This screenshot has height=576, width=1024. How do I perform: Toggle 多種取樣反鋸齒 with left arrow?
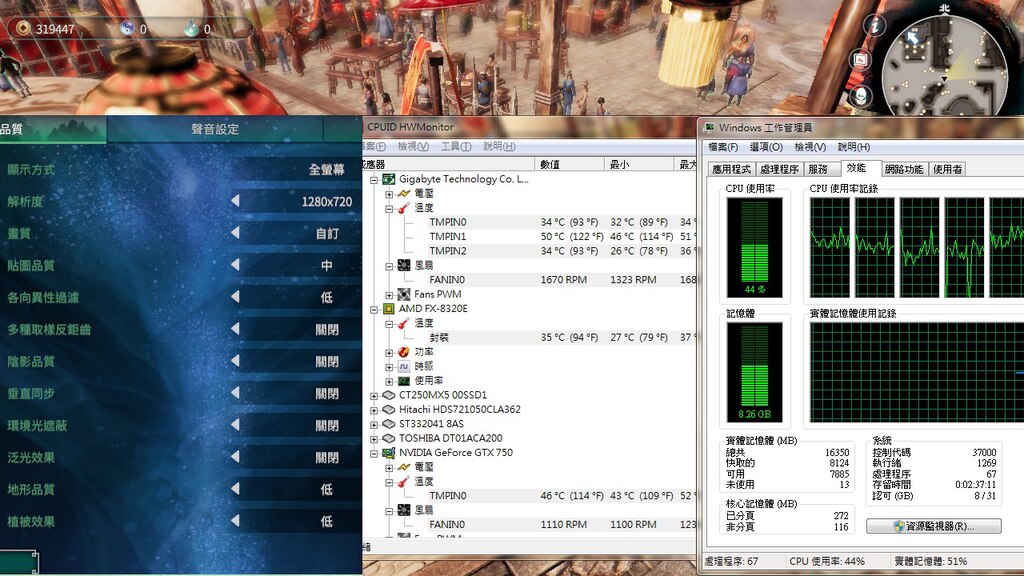[235, 329]
